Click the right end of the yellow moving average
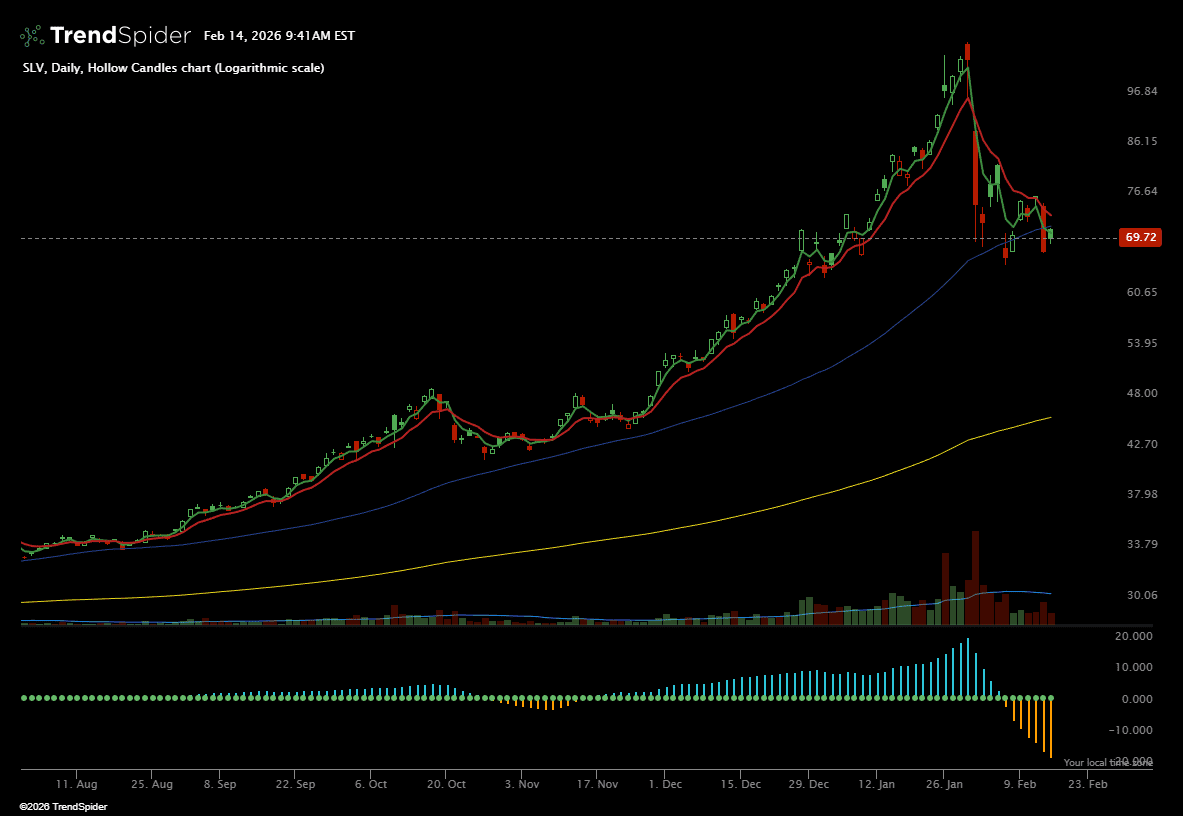 1050,418
